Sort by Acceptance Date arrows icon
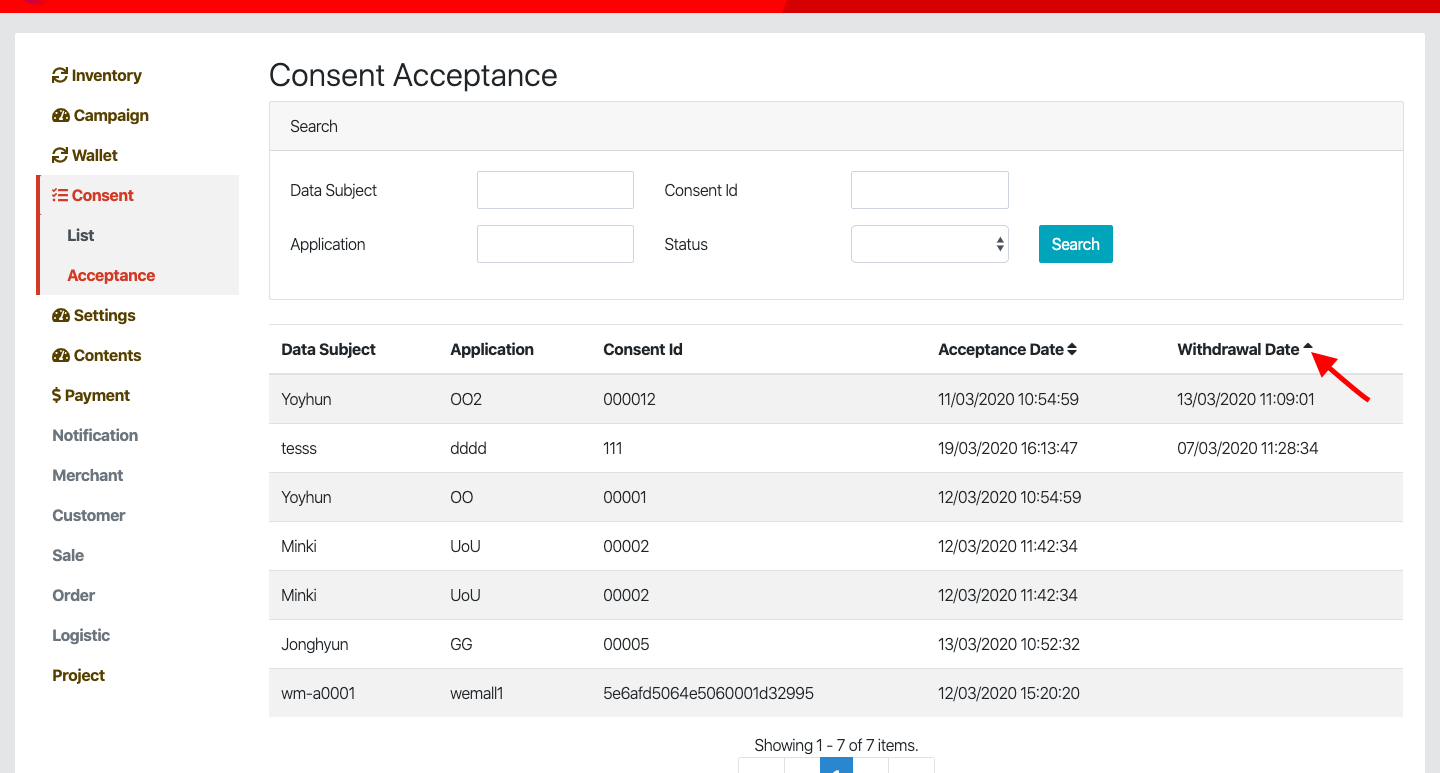Screen dimensions: 1440x773 point(1072,350)
